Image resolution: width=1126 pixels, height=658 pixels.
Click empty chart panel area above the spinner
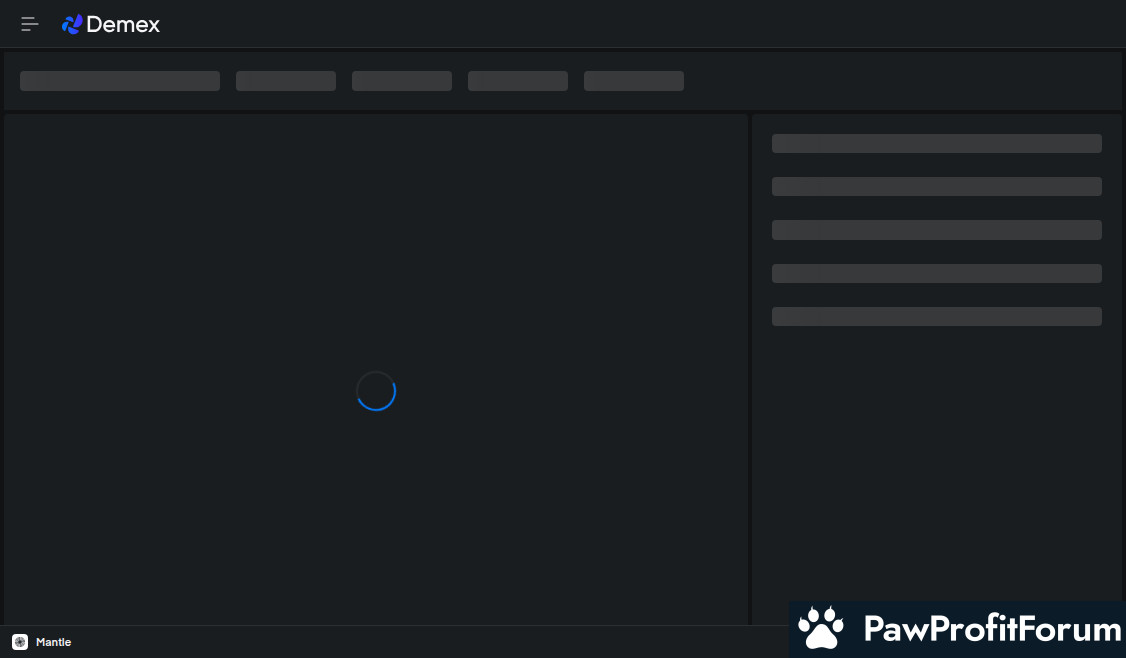pyautogui.click(x=376, y=237)
